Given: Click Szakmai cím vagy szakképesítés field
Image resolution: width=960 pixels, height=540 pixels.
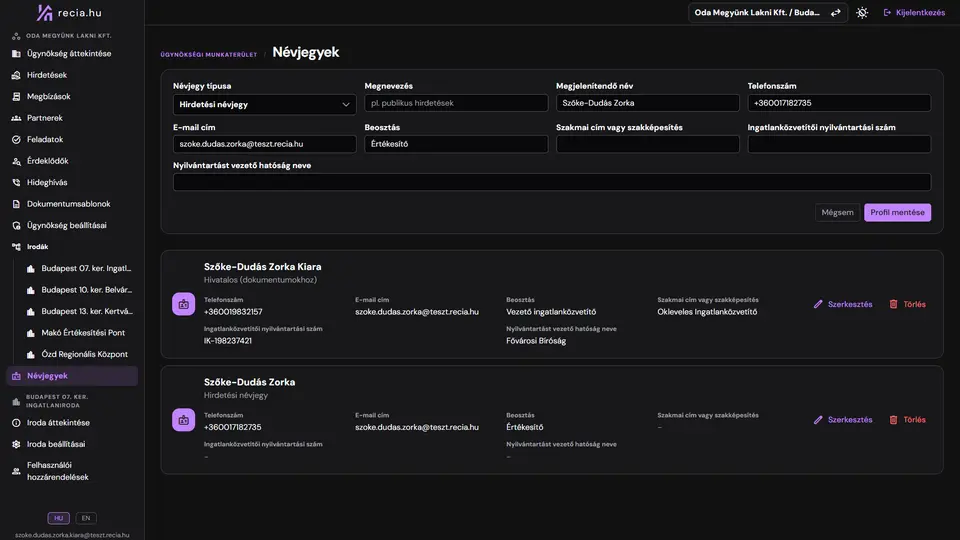Looking at the screenshot, I should [x=648, y=144].
